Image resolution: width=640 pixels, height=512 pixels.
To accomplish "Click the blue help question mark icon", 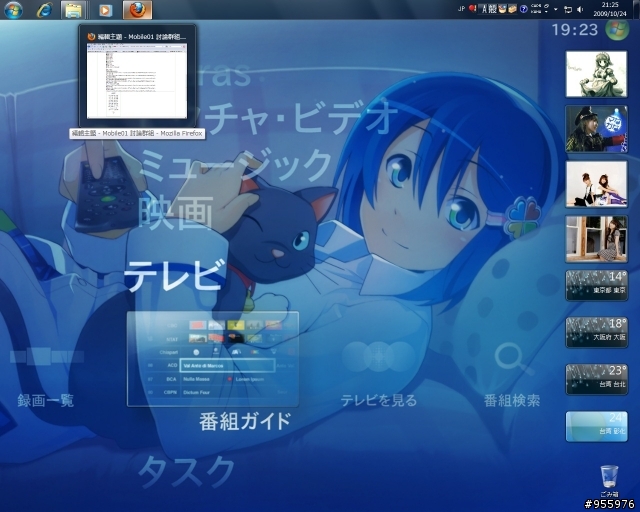I will coord(524,9).
